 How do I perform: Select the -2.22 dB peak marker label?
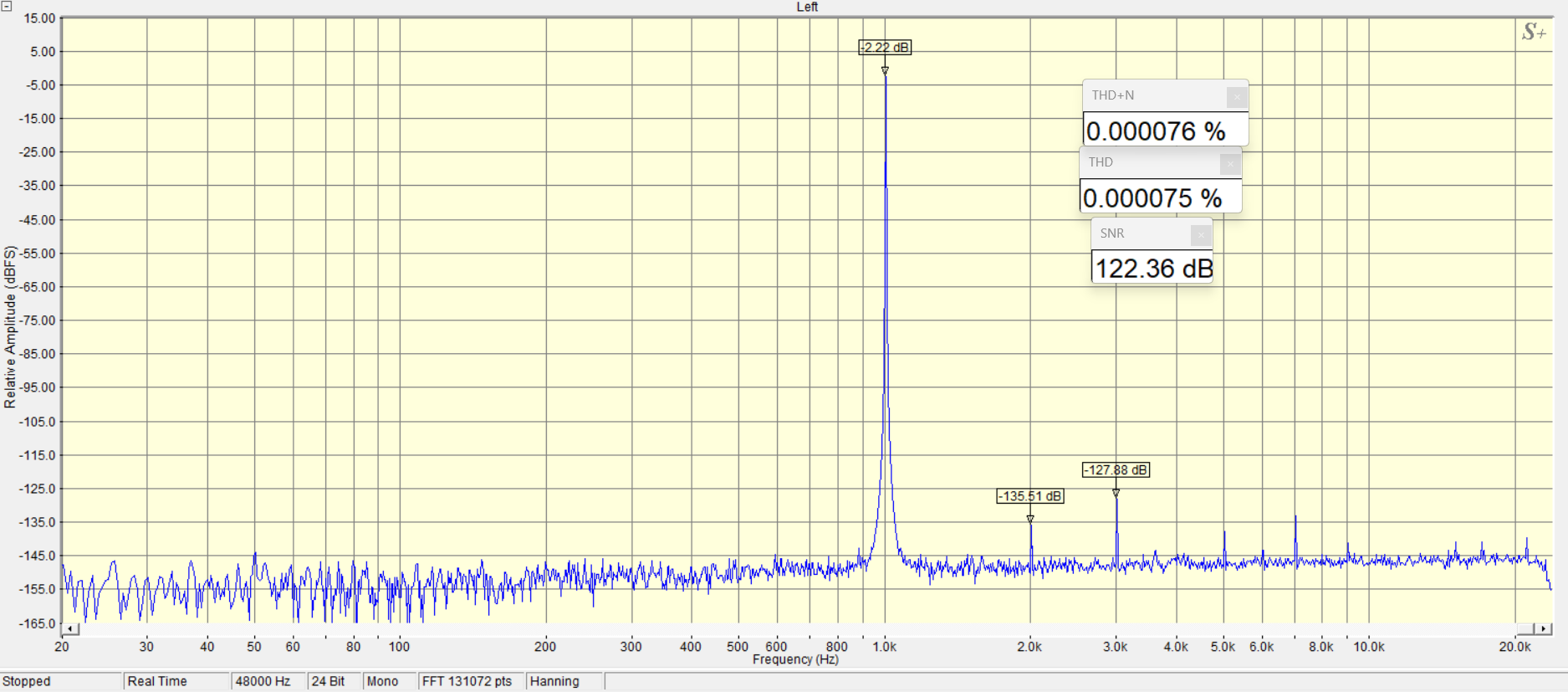pyautogui.click(x=885, y=48)
